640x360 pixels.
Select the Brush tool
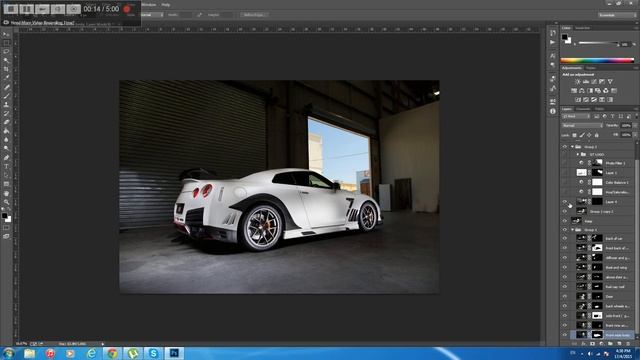coord(6,96)
